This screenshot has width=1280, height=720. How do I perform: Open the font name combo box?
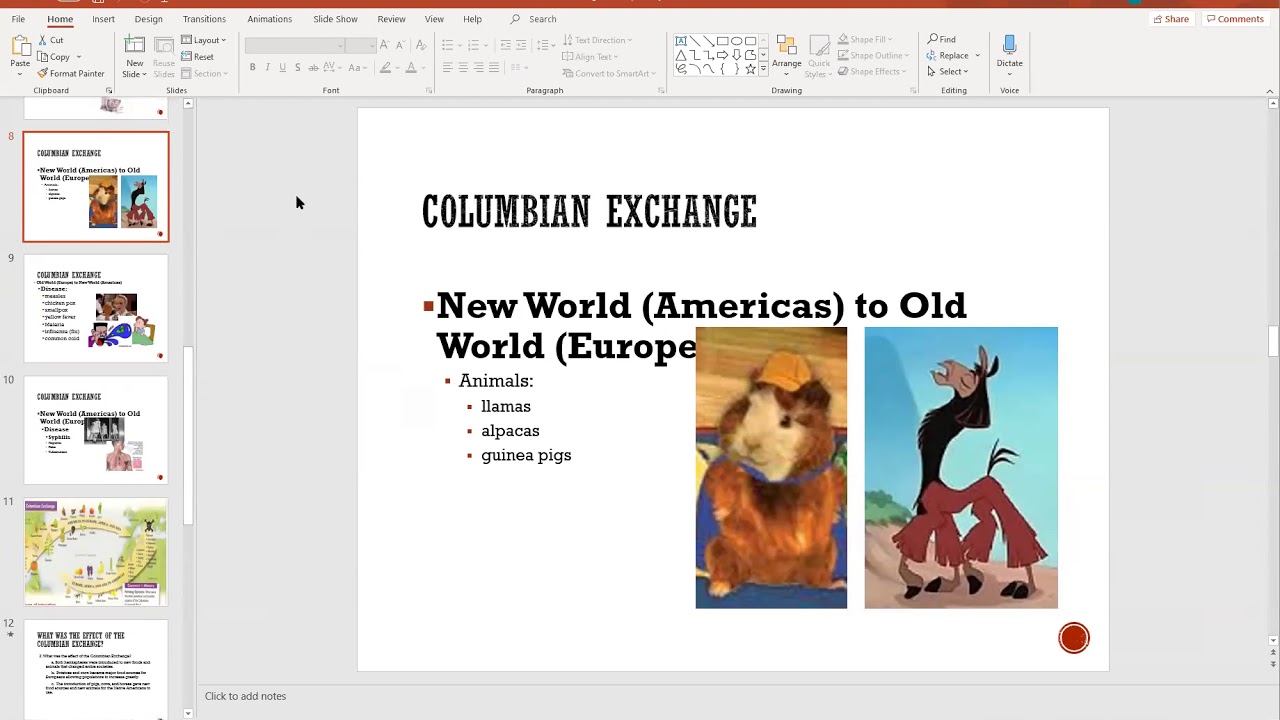(296, 45)
